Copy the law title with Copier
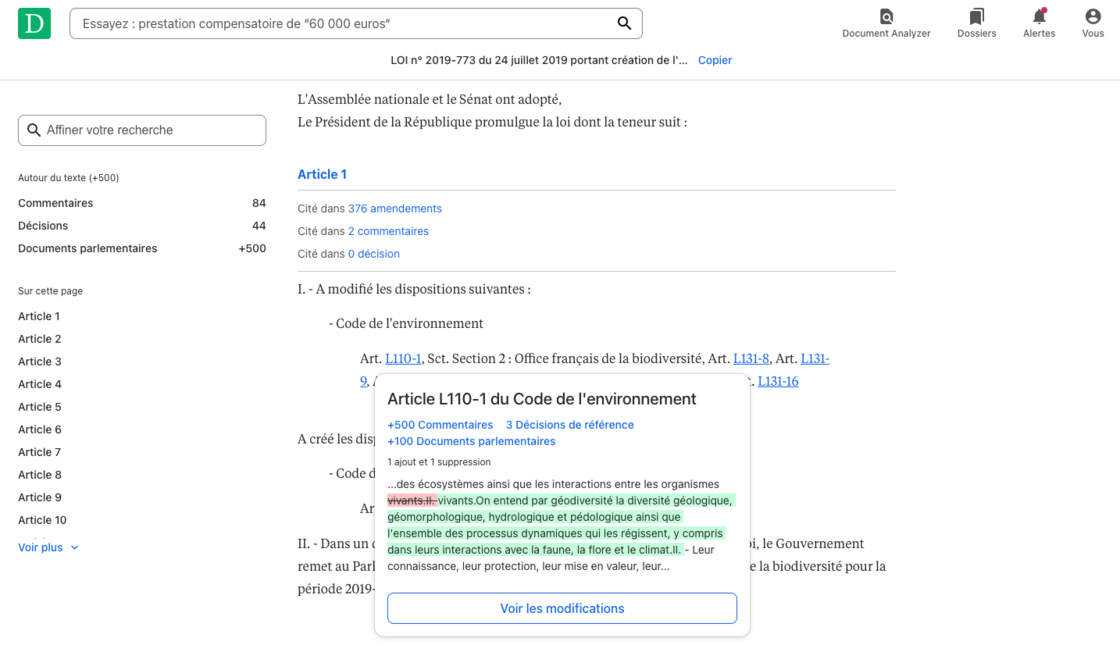The height and width of the screenshot is (659, 1120). (x=714, y=60)
